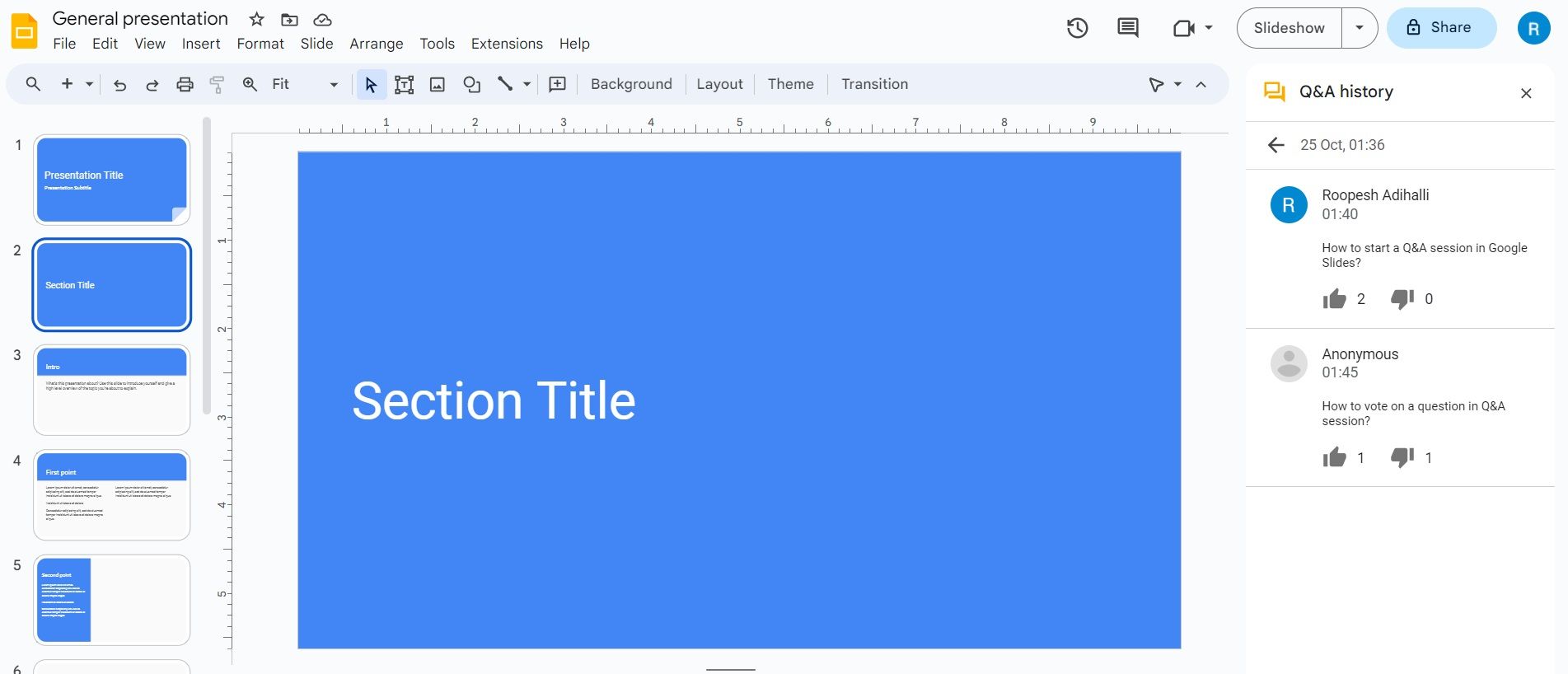Screen dimensions: 1568x674
Task: Expand the new slide layout dropdown arrow
Action: [89, 84]
